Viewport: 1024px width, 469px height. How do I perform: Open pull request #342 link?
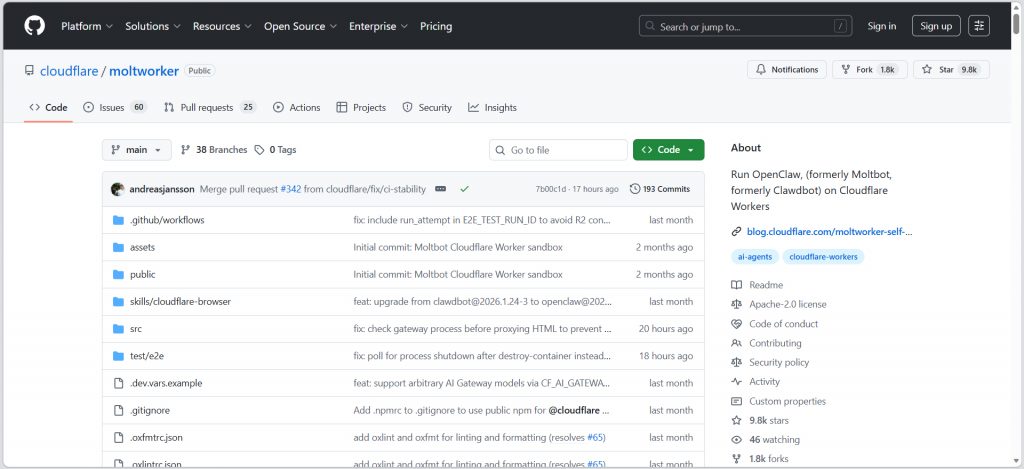pyautogui.click(x=291, y=189)
